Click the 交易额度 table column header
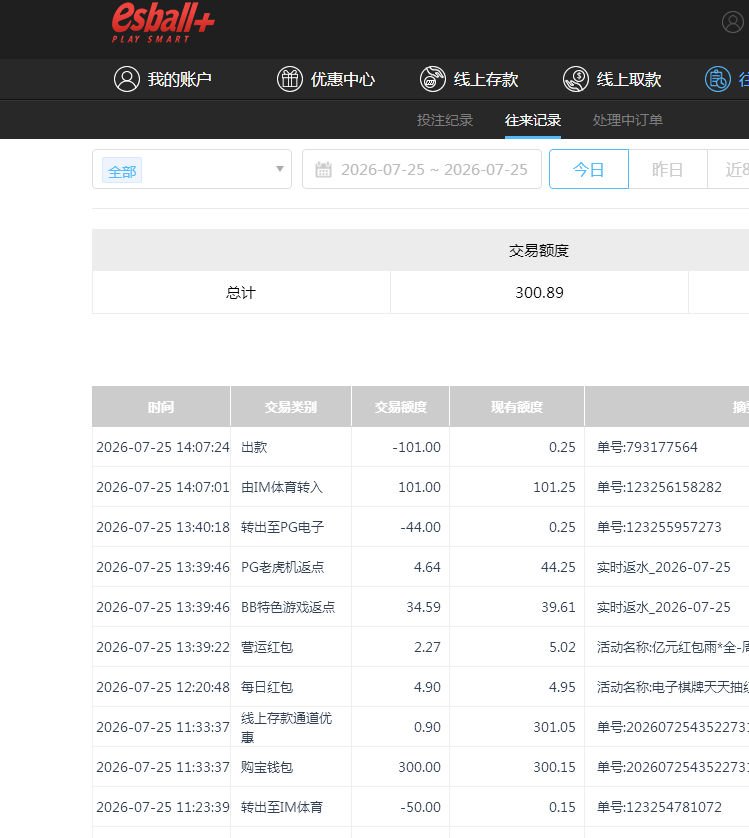The height and width of the screenshot is (838, 749). pyautogui.click(x=400, y=407)
